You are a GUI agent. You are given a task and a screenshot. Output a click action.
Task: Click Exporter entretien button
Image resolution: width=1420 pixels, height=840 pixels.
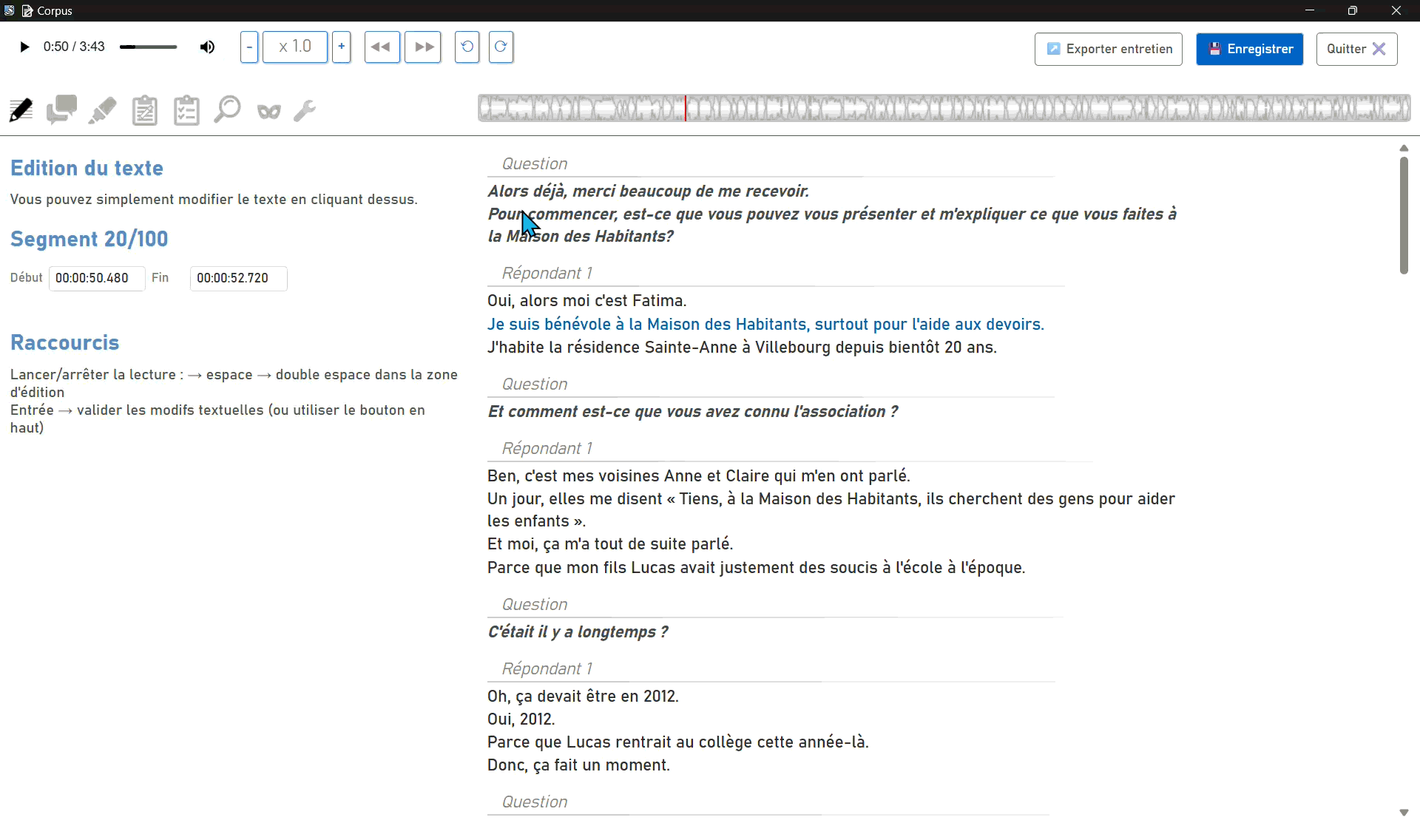tap(1109, 49)
